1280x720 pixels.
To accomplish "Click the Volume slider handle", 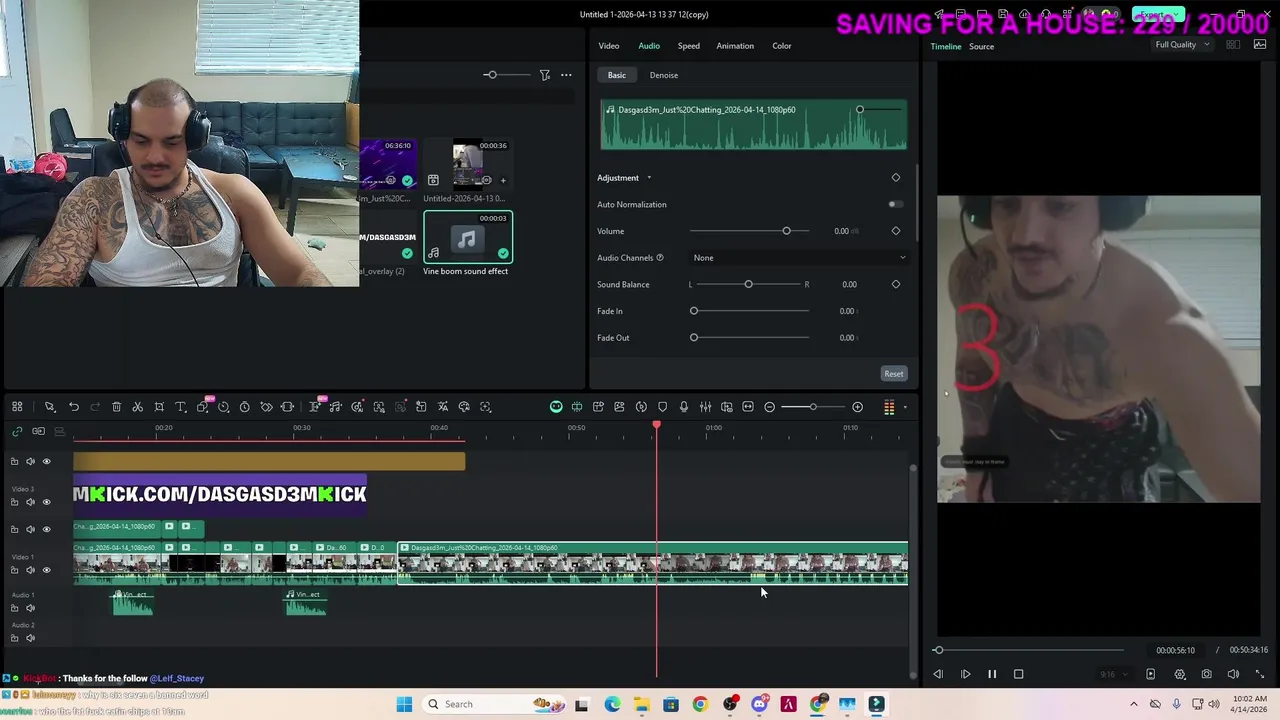I will [786, 231].
